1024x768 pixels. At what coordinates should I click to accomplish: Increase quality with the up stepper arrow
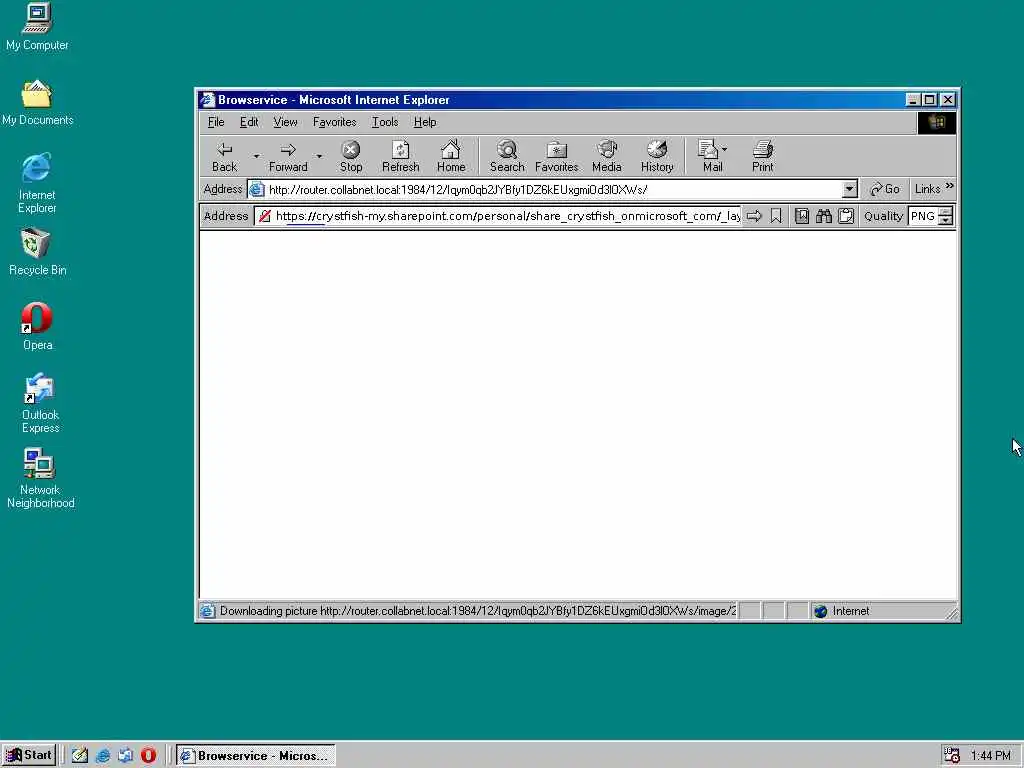(946, 212)
